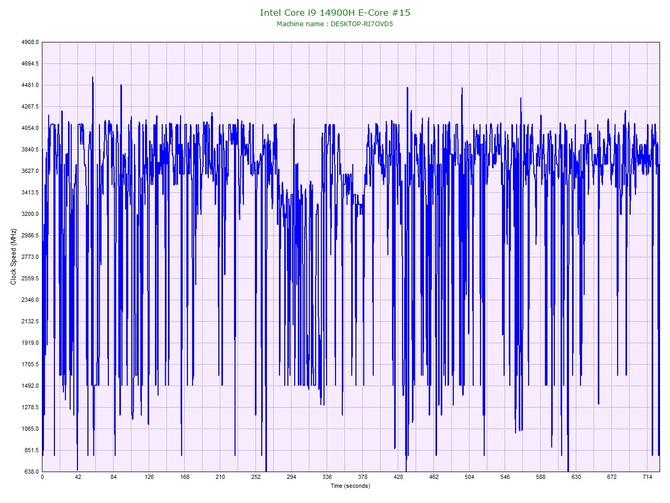670x503 pixels.
Task: Click the y-axis value 2559.5
Action: click(x=30, y=278)
